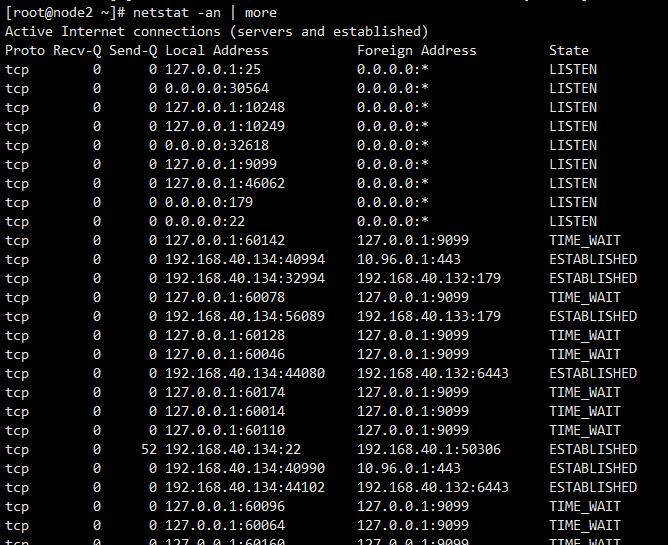Click the command text "netstat -an | more"

coord(205,13)
